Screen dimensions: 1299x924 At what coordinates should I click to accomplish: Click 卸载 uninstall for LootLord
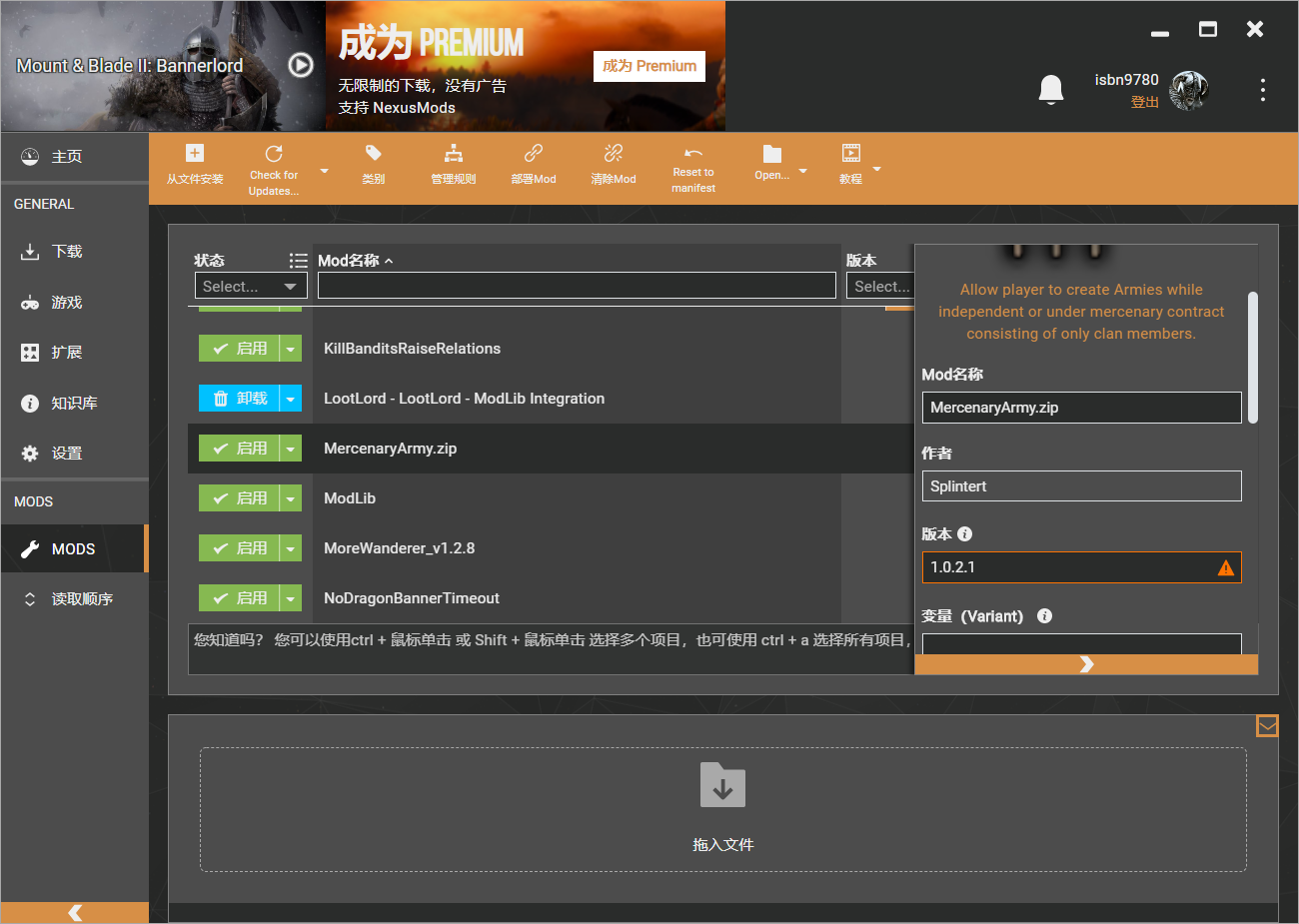tap(239, 399)
